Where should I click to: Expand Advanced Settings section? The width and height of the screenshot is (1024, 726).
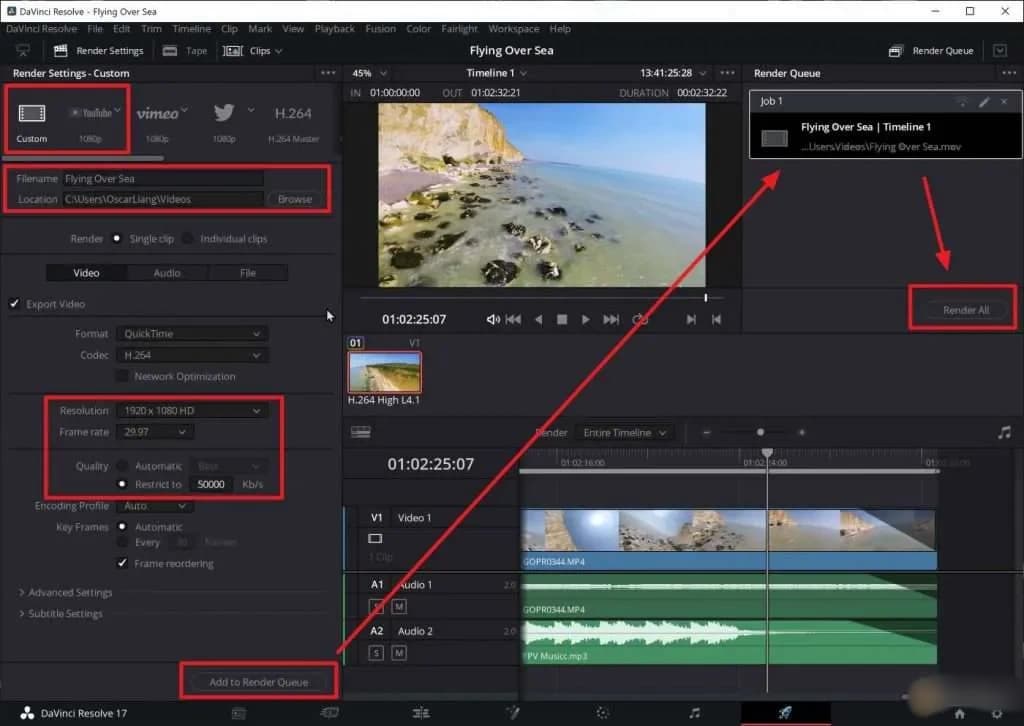click(65, 592)
